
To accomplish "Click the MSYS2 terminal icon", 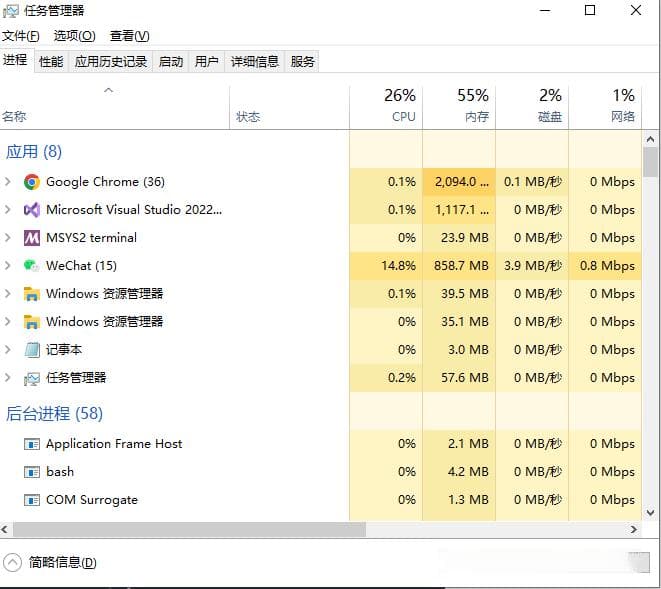I will (32, 238).
